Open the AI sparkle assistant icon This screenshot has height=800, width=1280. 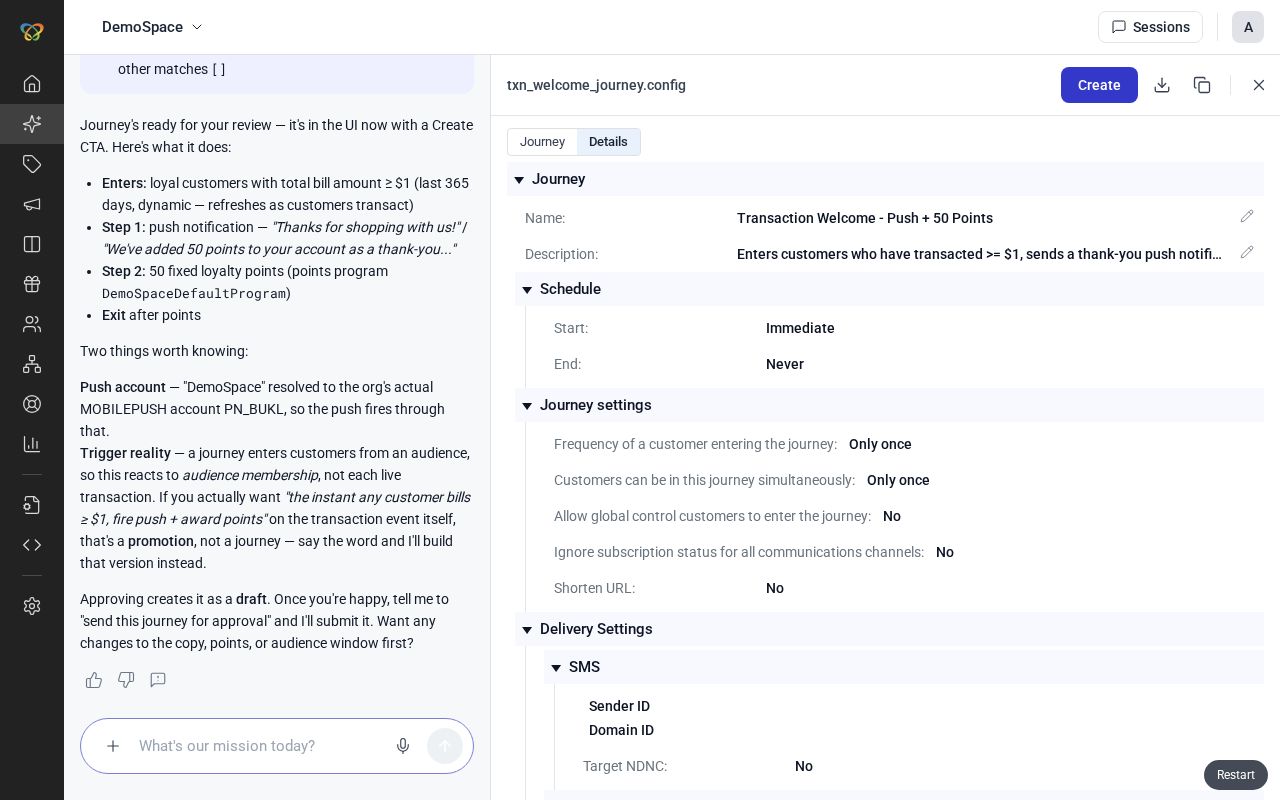[32, 124]
